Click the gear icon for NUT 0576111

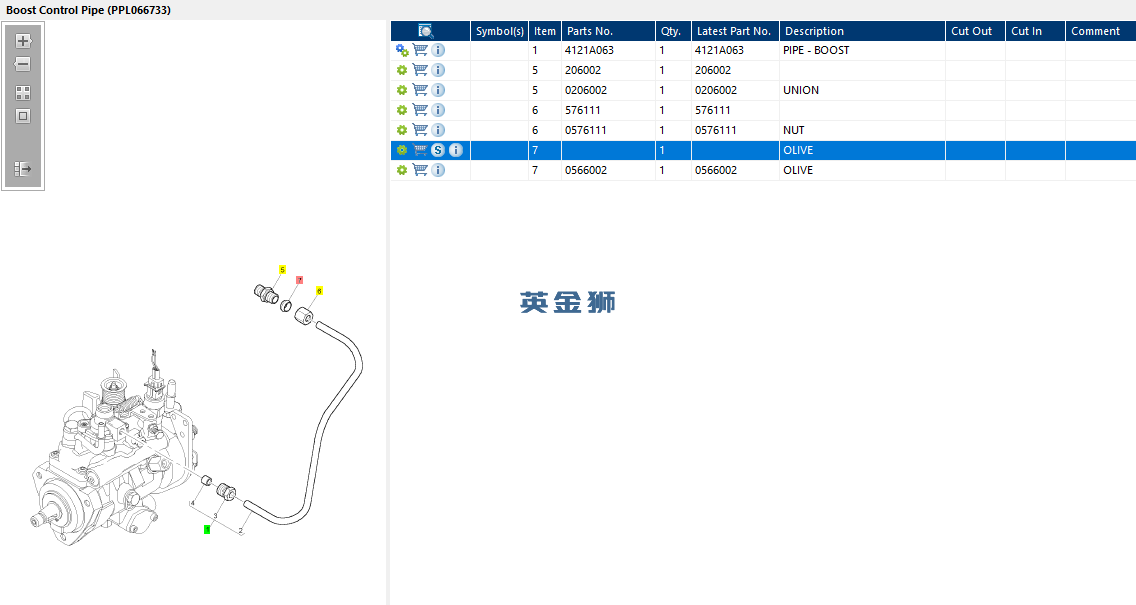coord(402,130)
